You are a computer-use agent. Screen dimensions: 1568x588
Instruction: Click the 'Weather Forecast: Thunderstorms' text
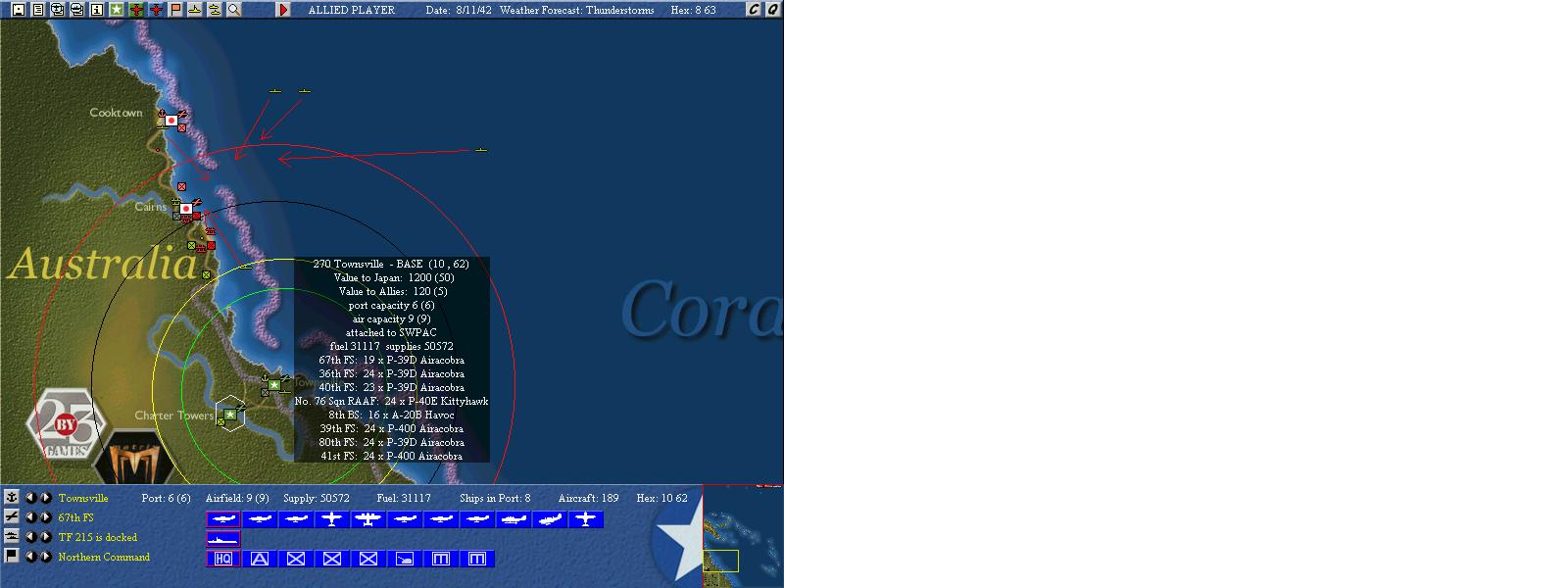pyautogui.click(x=576, y=10)
